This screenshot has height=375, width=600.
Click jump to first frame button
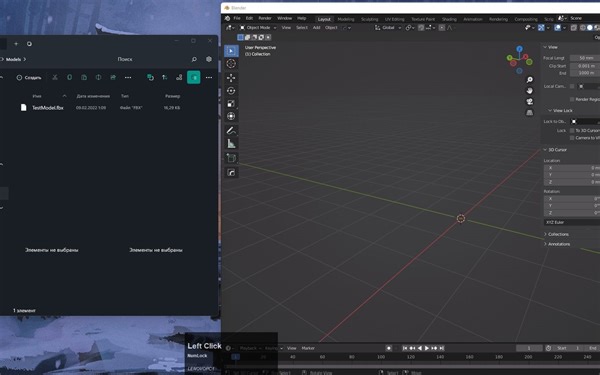click(x=405, y=348)
